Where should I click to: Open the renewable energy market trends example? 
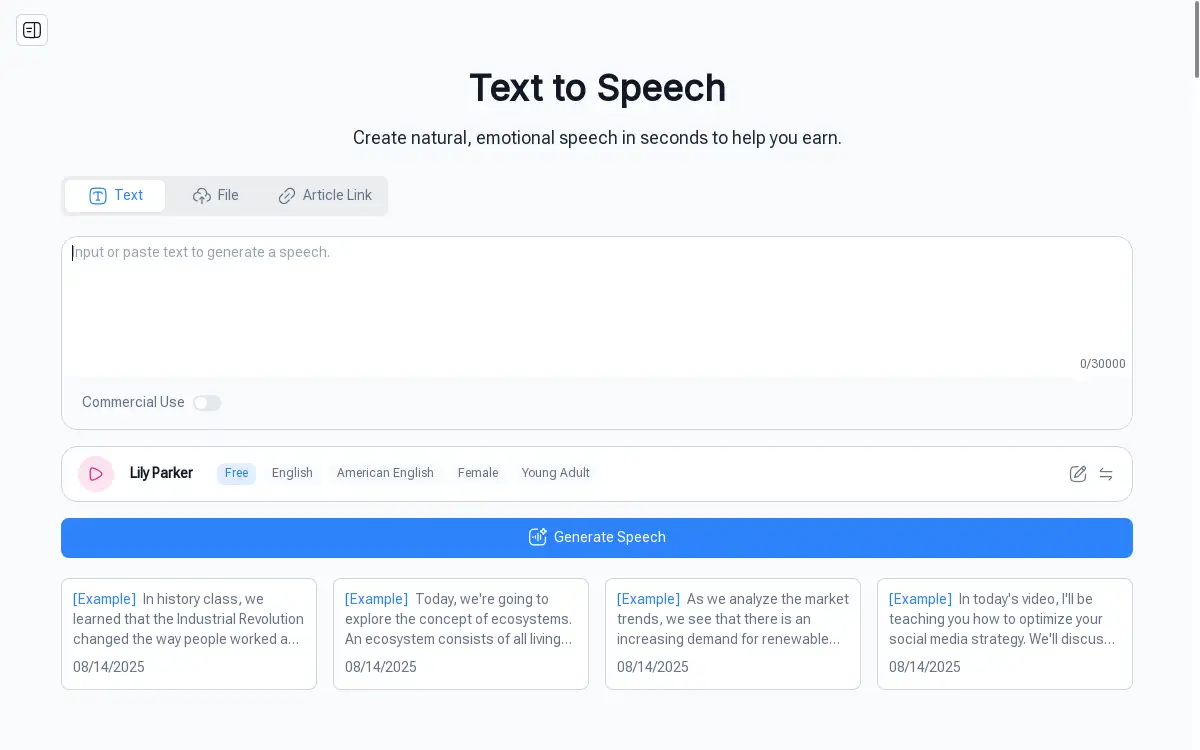(x=733, y=634)
